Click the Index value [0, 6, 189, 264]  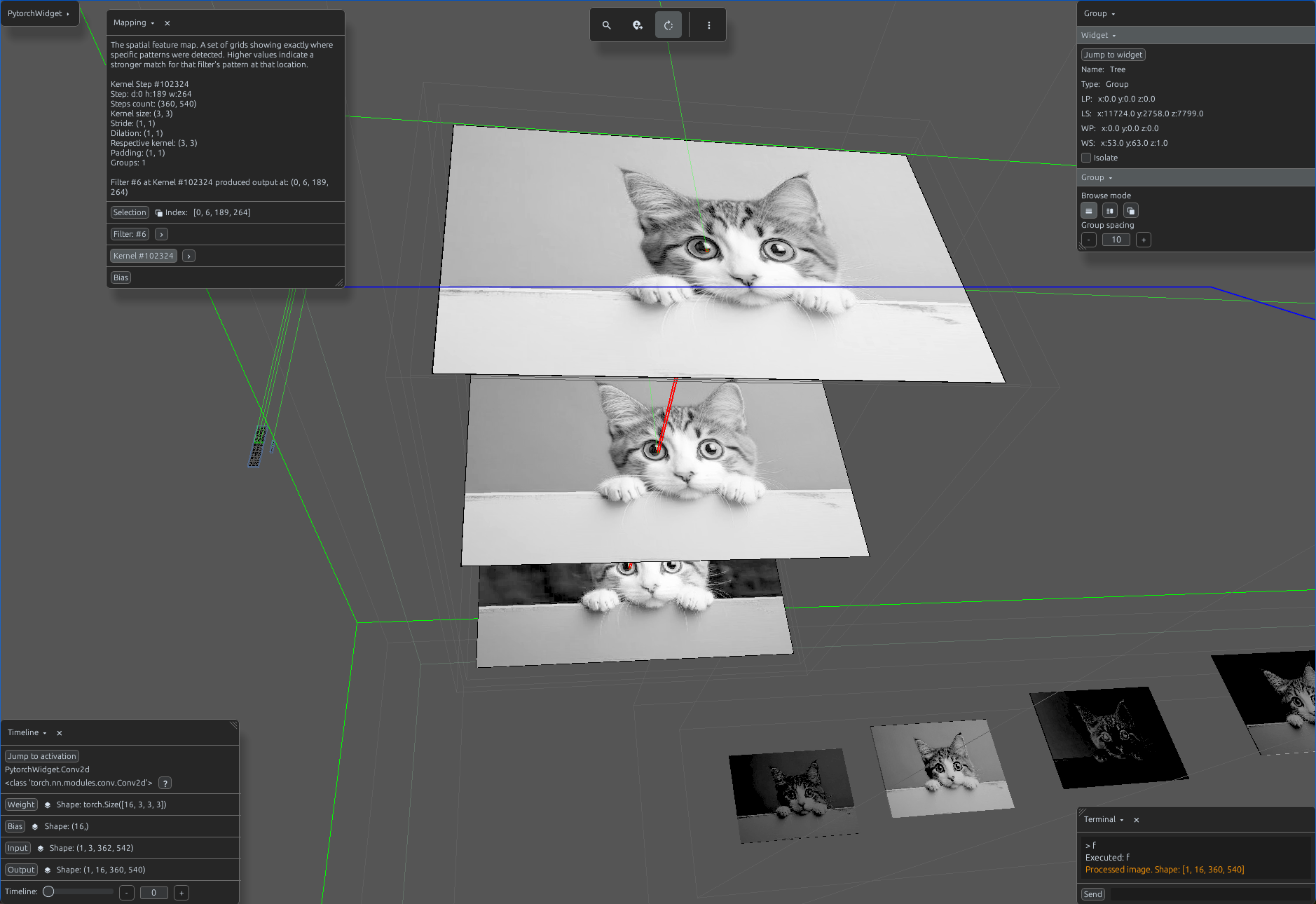click(x=222, y=213)
